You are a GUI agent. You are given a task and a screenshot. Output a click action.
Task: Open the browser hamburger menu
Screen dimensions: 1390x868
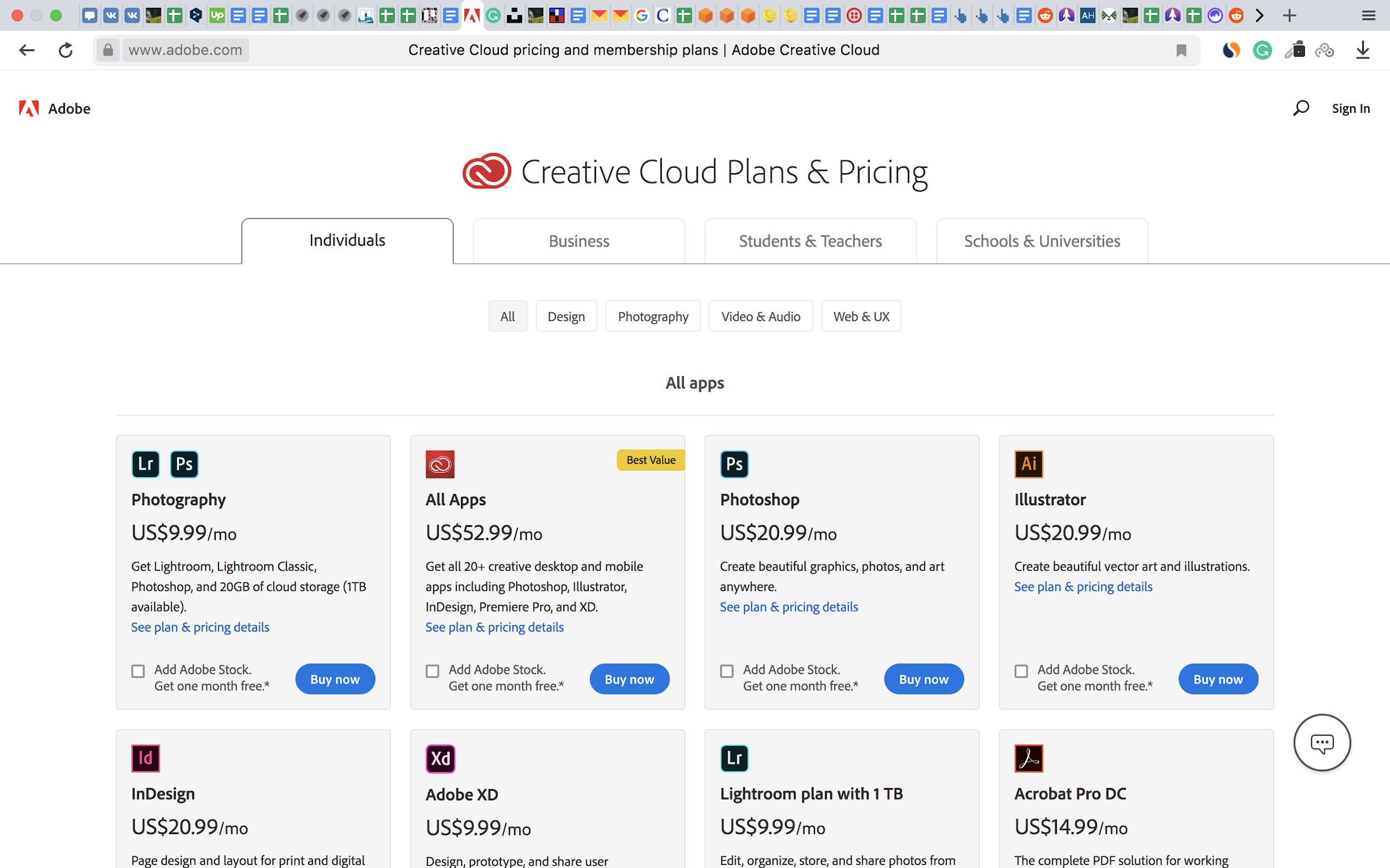1369,16
